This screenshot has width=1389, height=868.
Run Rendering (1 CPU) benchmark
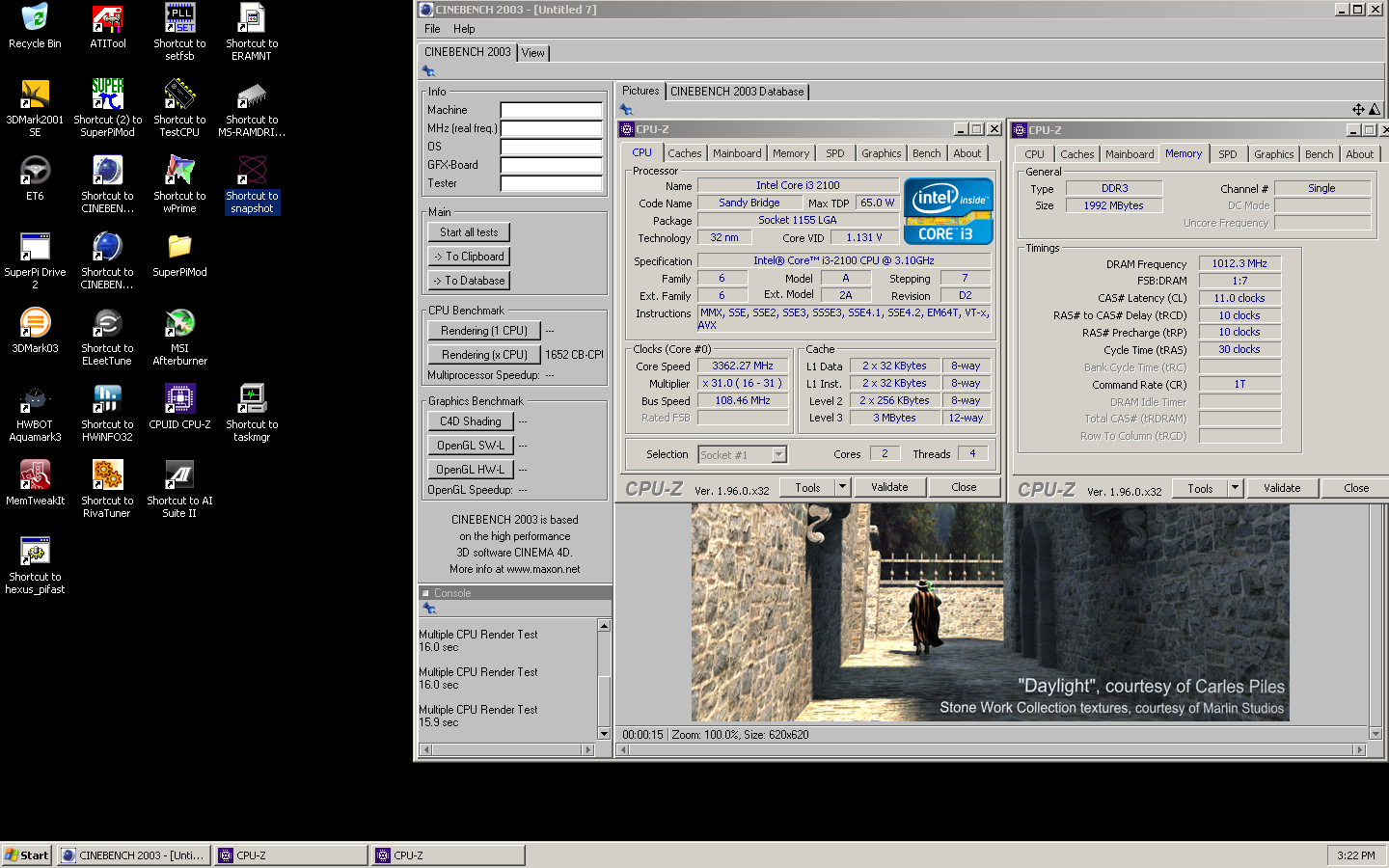[484, 331]
